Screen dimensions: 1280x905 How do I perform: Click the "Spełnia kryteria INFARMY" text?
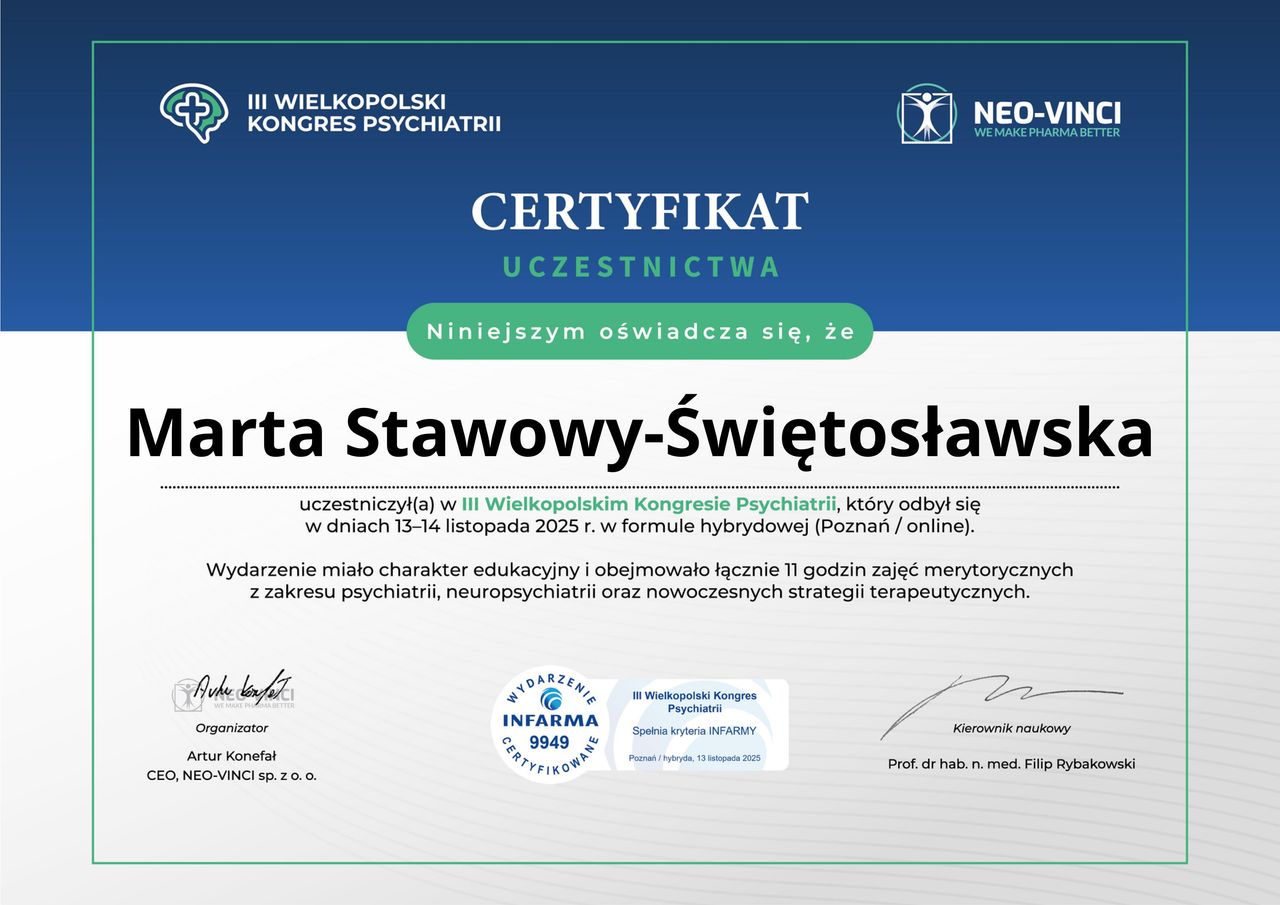[694, 731]
